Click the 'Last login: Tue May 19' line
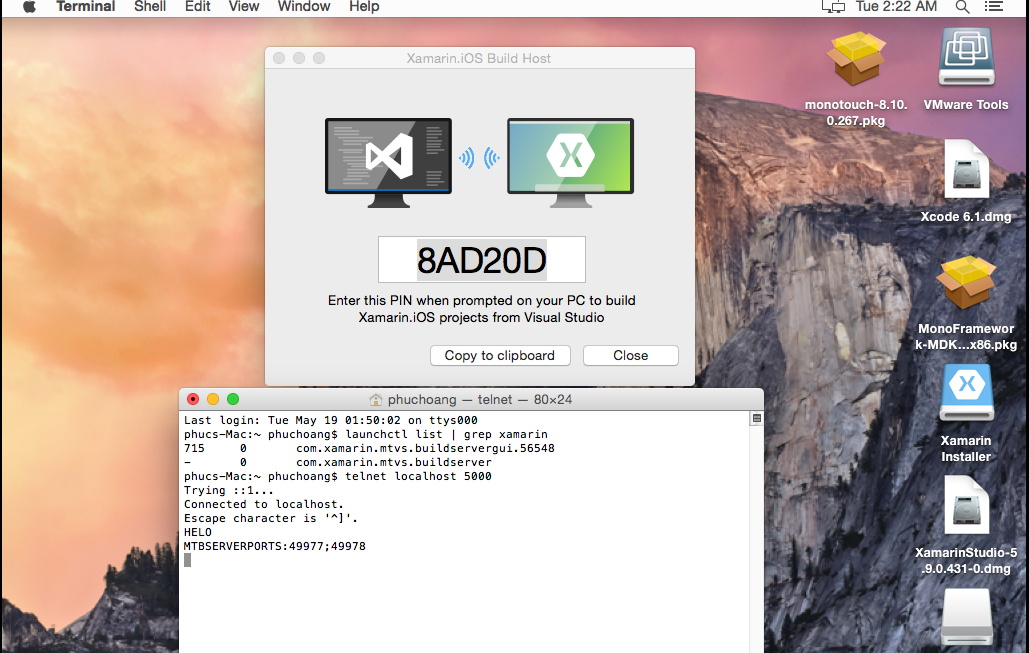The width and height of the screenshot is (1029, 653). [x=331, y=420]
